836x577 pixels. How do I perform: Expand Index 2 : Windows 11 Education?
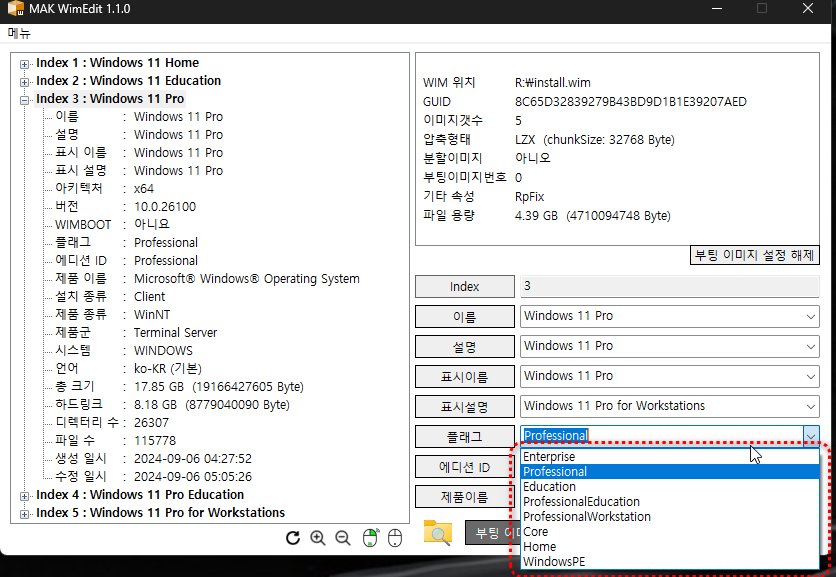coord(24,82)
